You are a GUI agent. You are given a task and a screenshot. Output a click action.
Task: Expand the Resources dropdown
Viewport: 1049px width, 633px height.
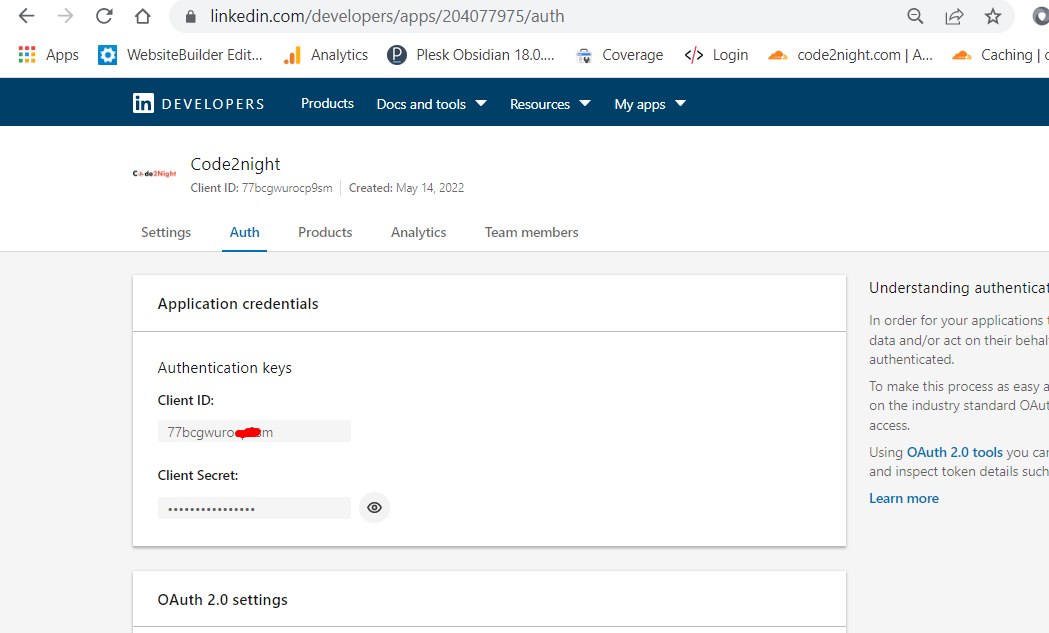pyautogui.click(x=550, y=104)
